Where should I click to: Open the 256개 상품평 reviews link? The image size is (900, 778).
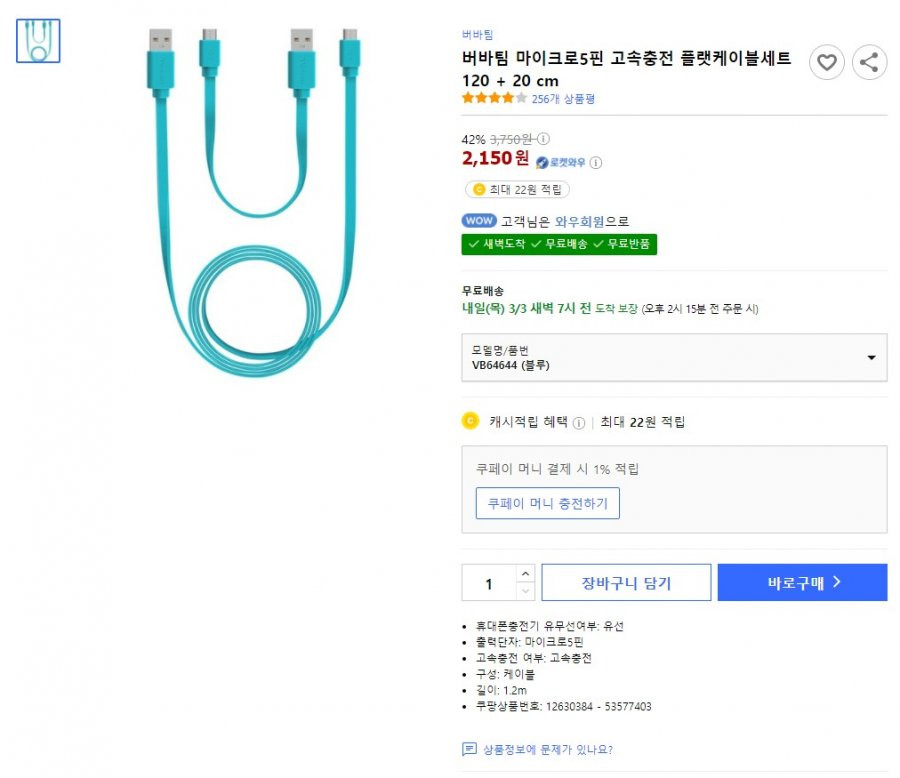click(563, 99)
